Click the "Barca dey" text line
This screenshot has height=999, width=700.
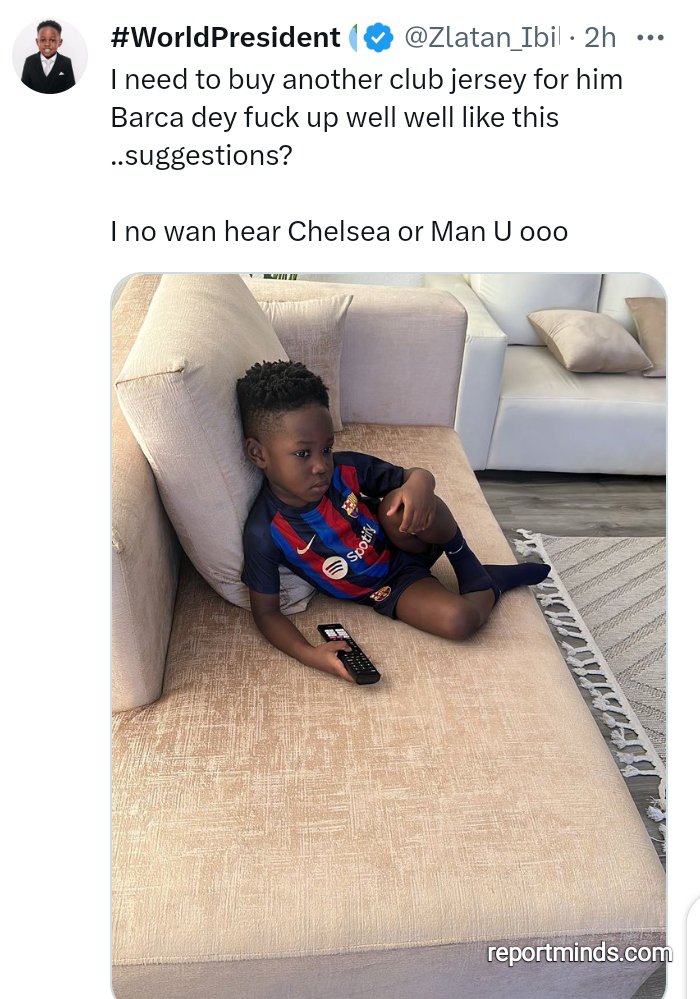(334, 118)
